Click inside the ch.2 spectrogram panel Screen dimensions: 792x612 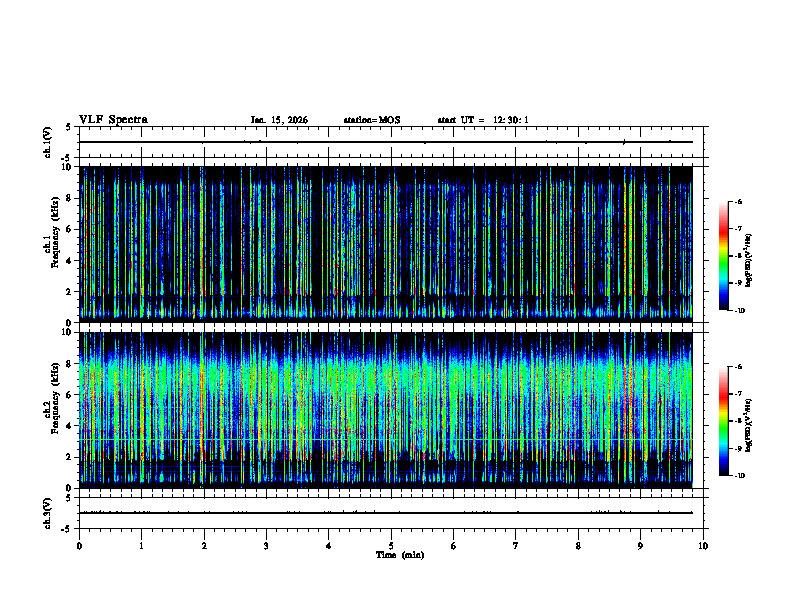[x=386, y=410]
